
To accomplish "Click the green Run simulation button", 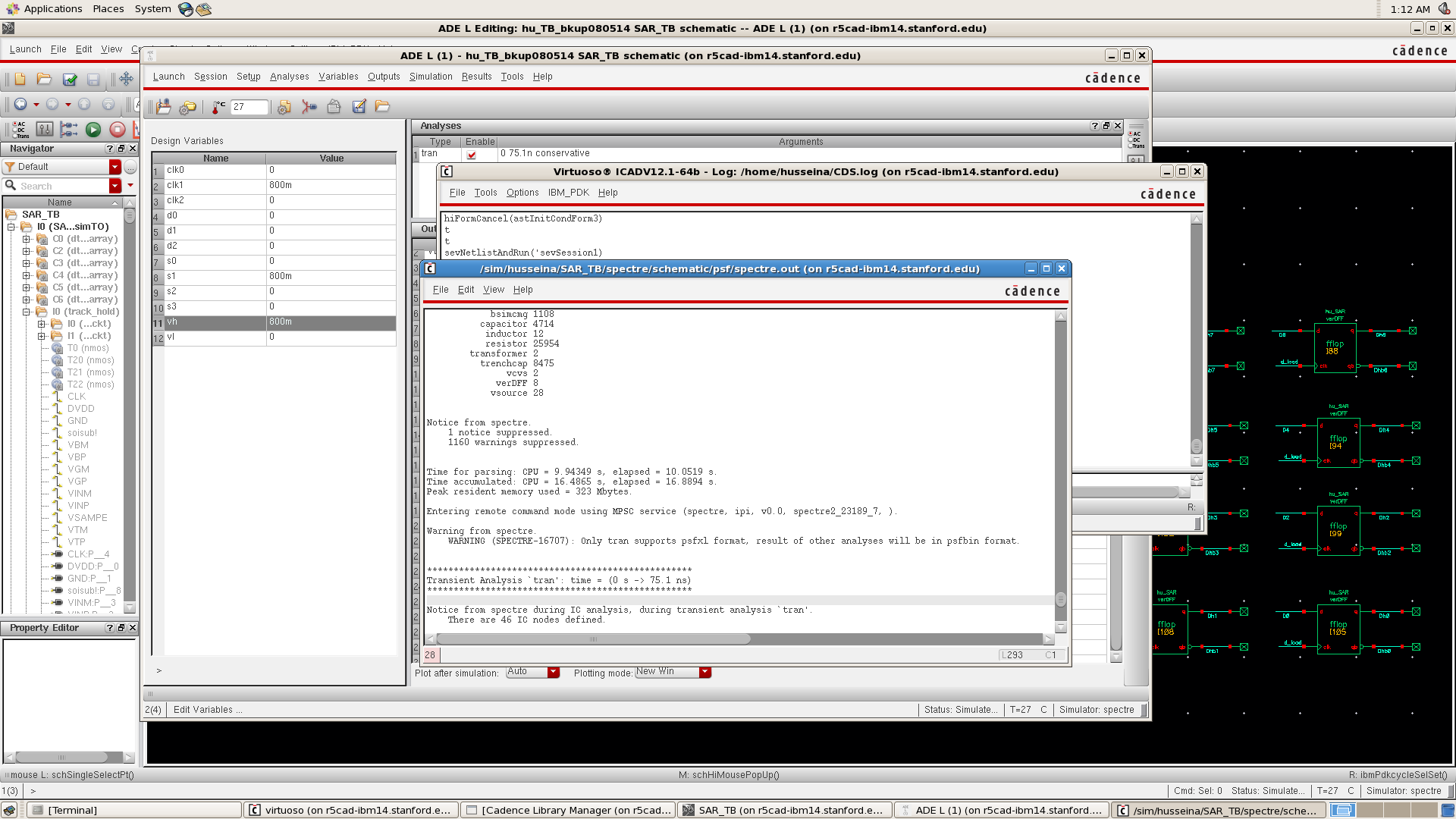I will point(93,130).
